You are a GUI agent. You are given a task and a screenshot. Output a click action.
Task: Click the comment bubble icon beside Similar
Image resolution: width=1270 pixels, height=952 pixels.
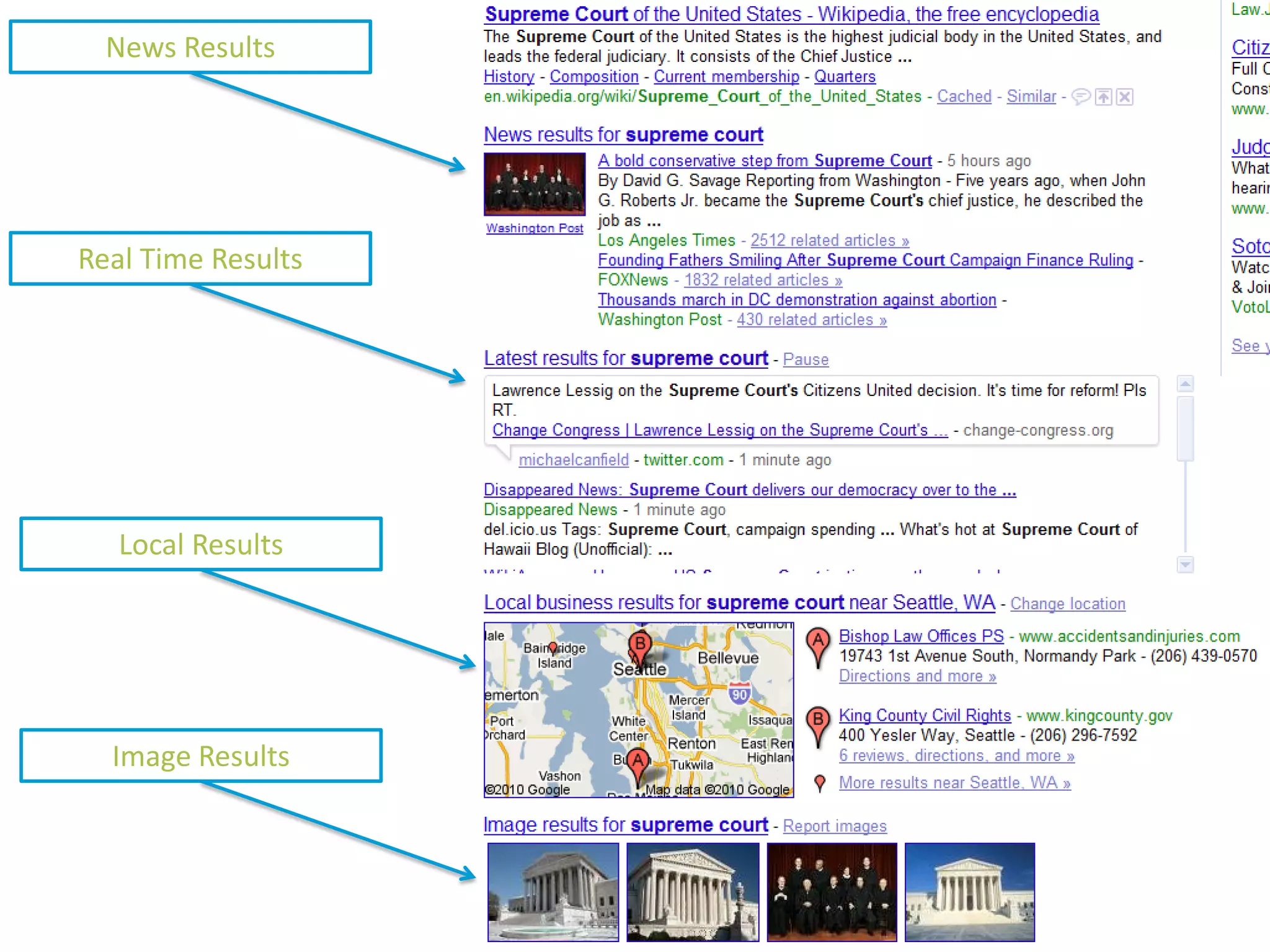coord(1081,97)
